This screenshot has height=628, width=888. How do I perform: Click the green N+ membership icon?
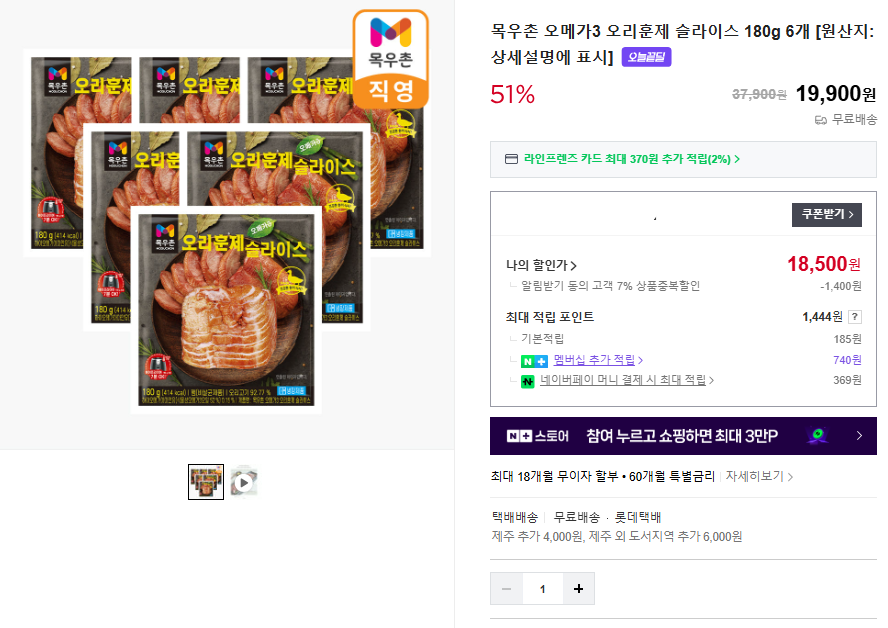pyautogui.click(x=534, y=361)
